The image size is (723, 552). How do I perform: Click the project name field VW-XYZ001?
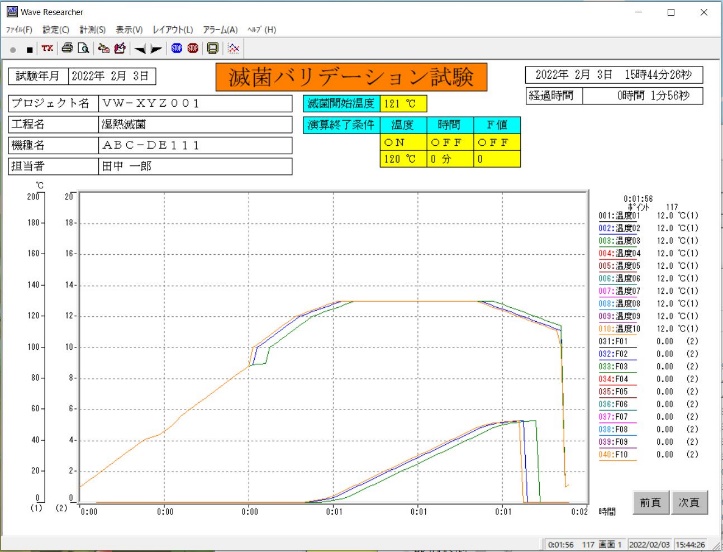pos(196,104)
